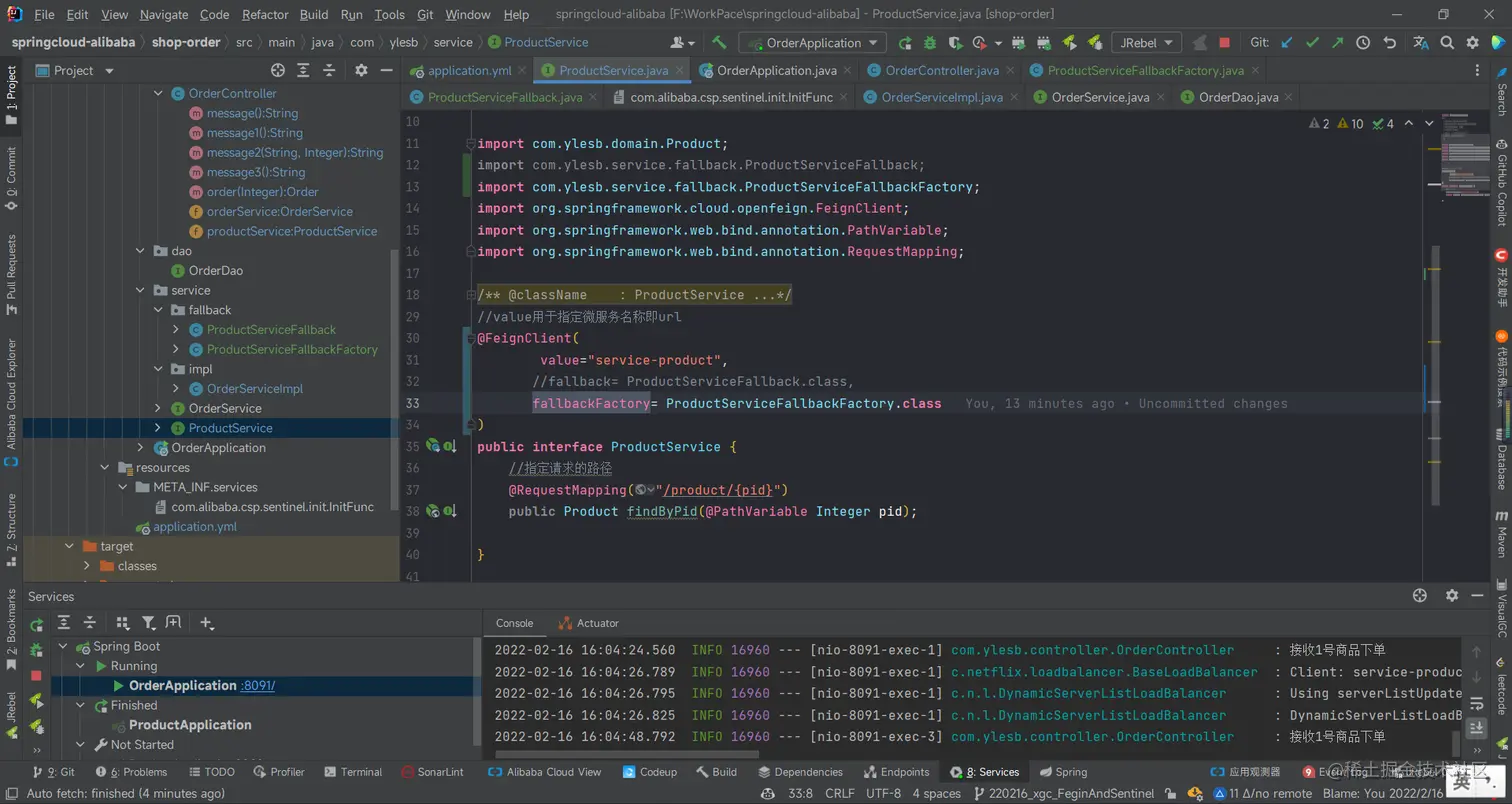Click Select Opened File target icon in Project panel

pyautogui.click(x=278, y=71)
